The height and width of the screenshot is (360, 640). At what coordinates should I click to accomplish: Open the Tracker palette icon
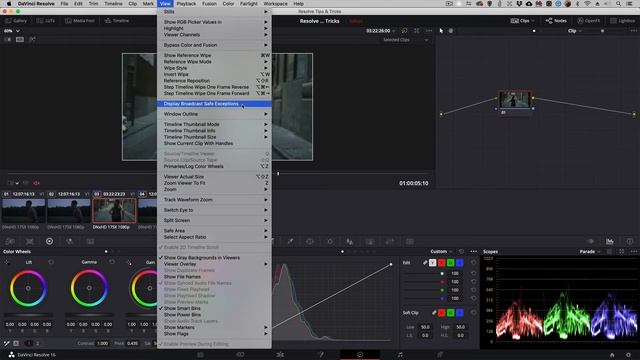coord(330,241)
